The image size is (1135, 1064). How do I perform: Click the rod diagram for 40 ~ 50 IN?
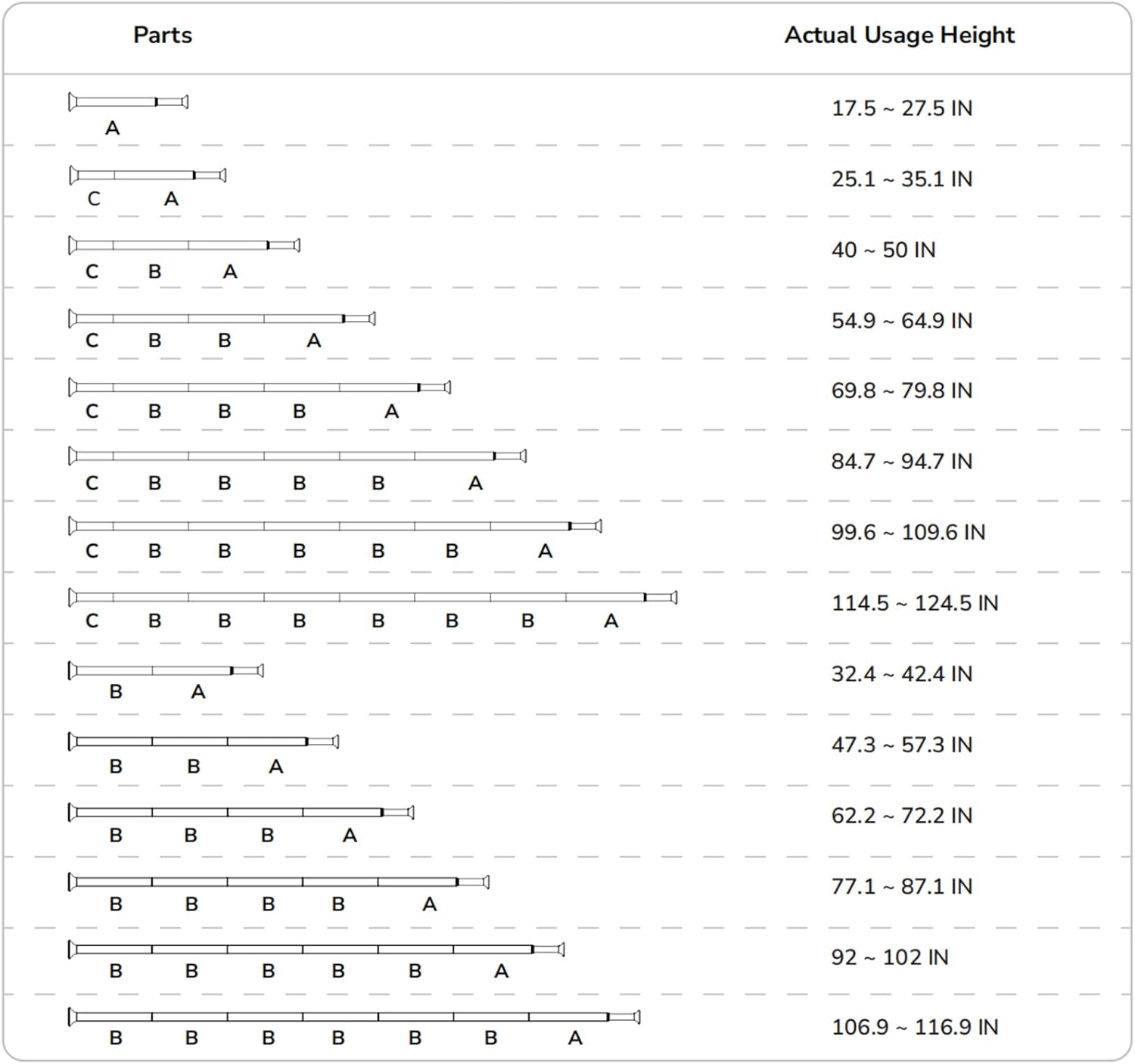(184, 245)
